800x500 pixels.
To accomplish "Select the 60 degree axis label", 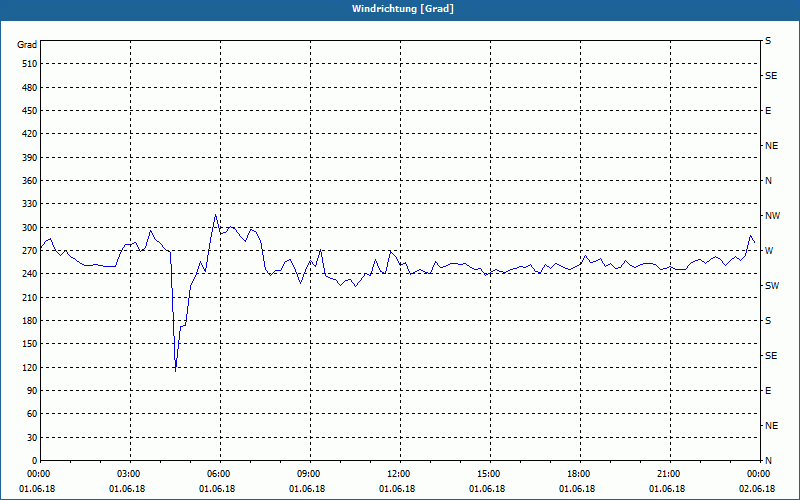I will 32,414.
